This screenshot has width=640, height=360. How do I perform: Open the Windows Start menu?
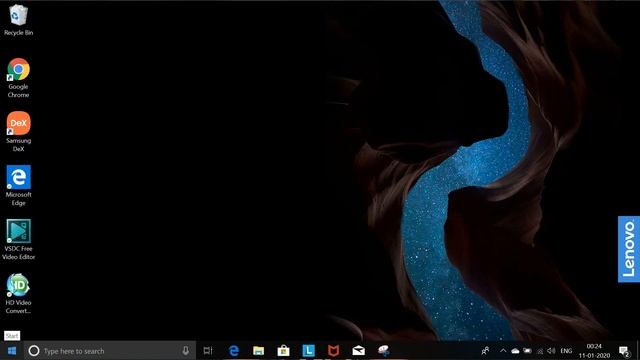[x=12, y=351]
